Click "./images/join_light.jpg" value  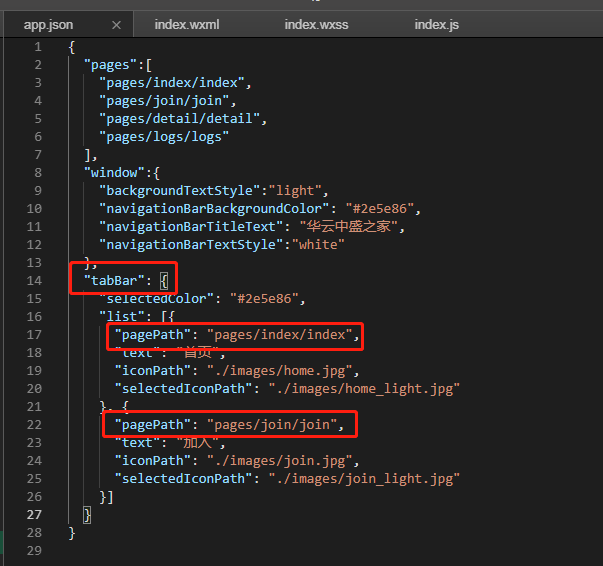(364, 479)
